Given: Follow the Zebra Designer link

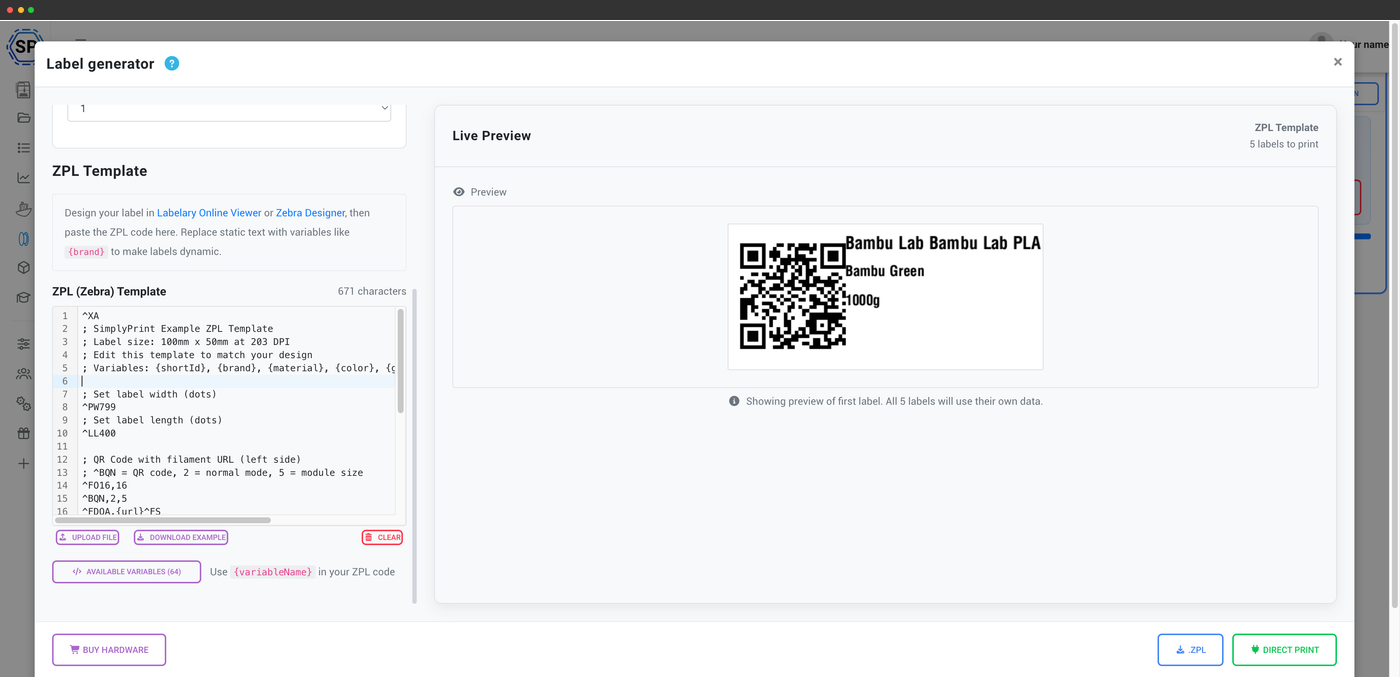Looking at the screenshot, I should click(310, 213).
